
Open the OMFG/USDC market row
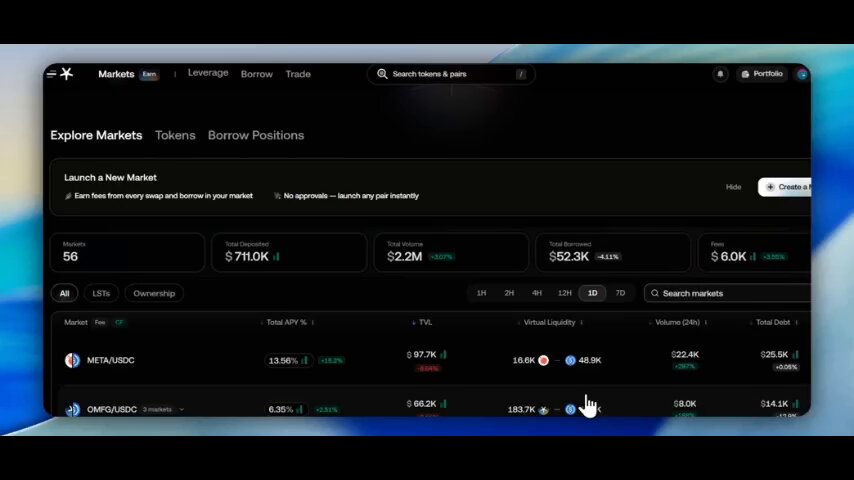[x=430, y=403]
